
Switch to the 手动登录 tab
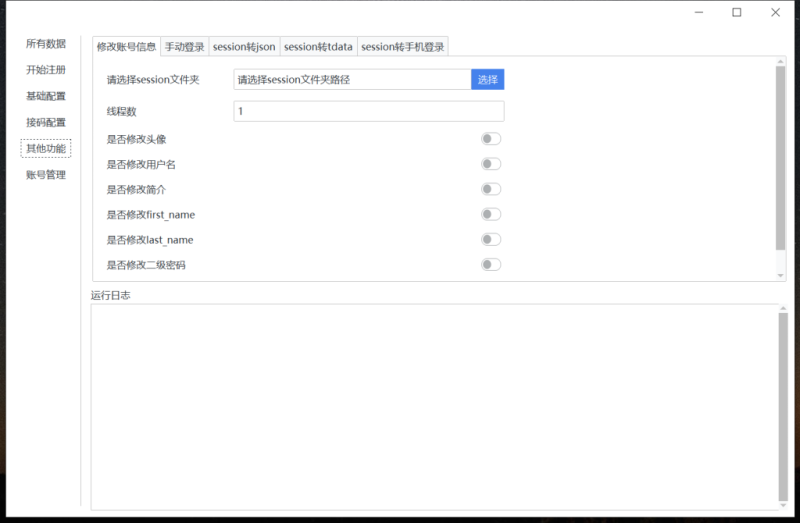[184, 47]
